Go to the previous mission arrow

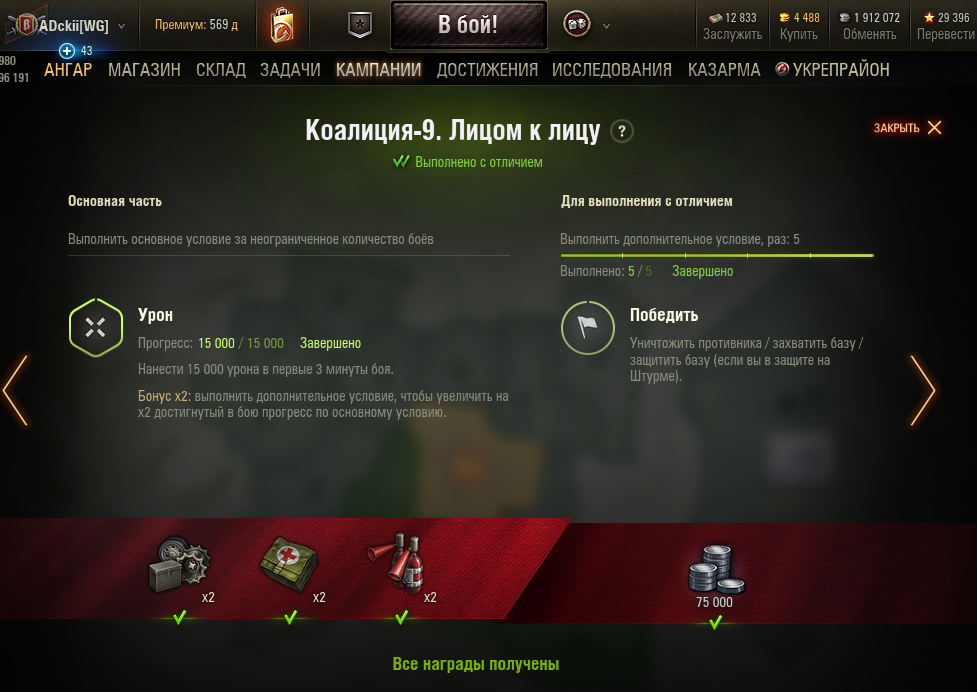[15, 391]
